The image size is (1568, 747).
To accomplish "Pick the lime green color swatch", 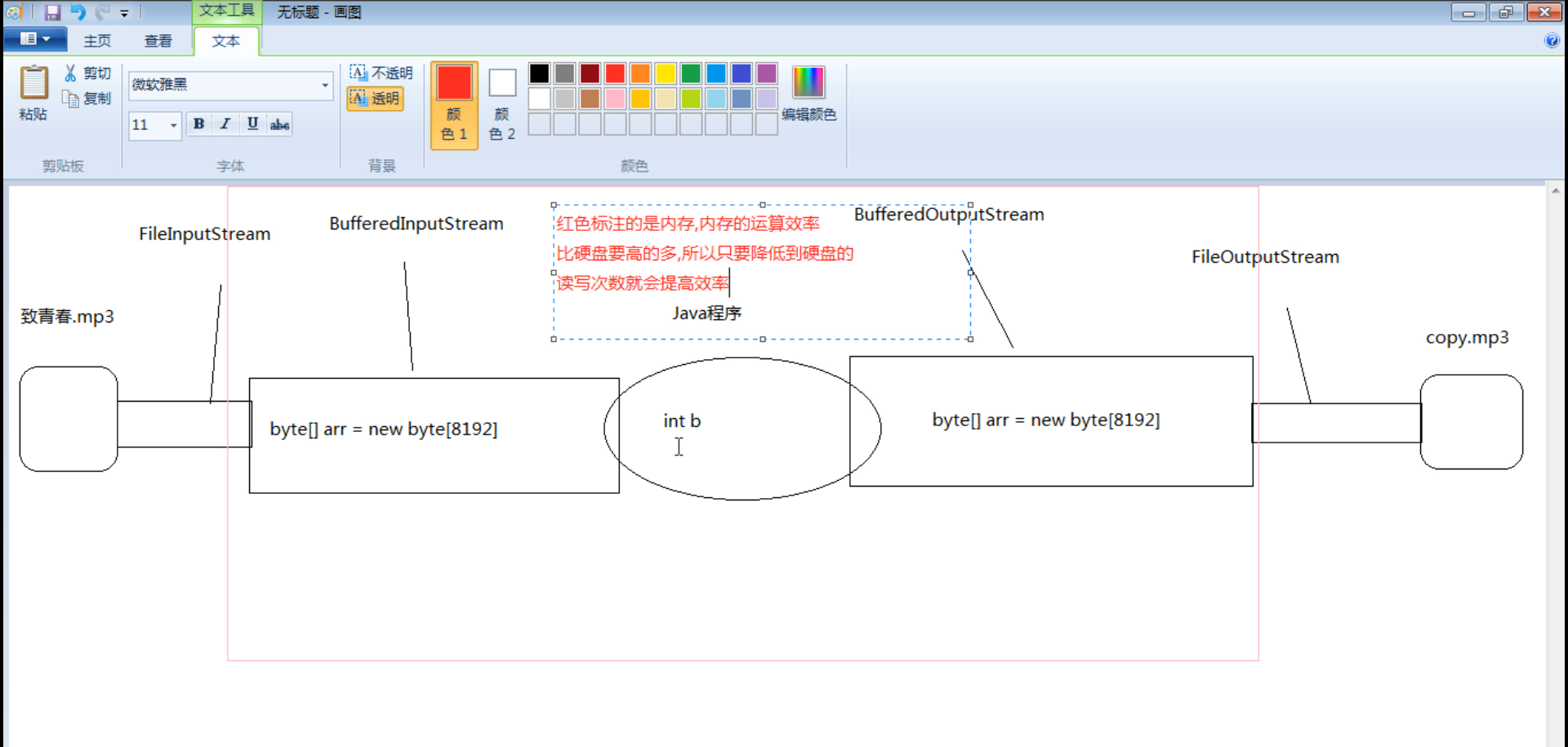I will (x=691, y=99).
